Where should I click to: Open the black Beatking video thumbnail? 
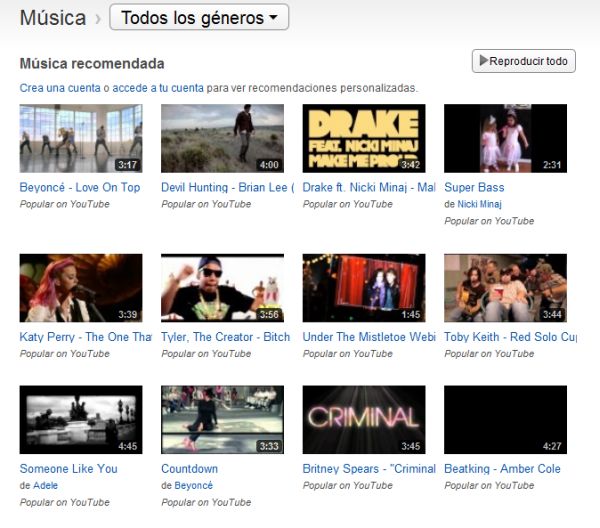(505, 420)
